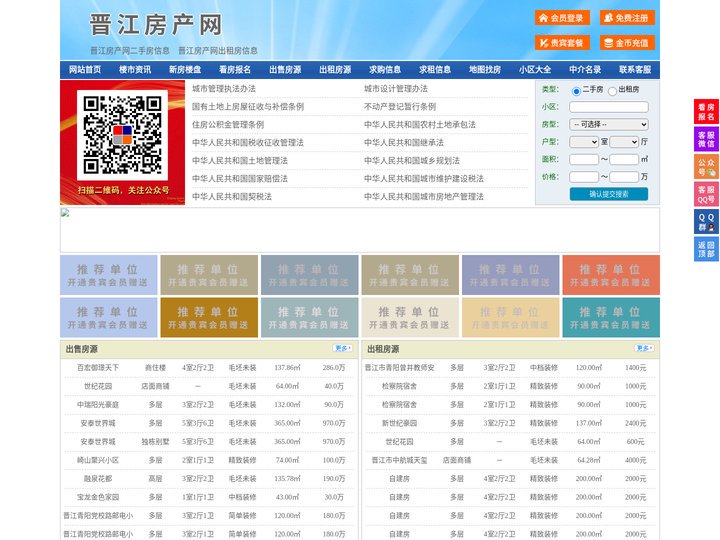Image resolution: width=720 pixels, height=540 pixels.
Task: Click 更多 in 出售房源 header
Action: click(343, 349)
